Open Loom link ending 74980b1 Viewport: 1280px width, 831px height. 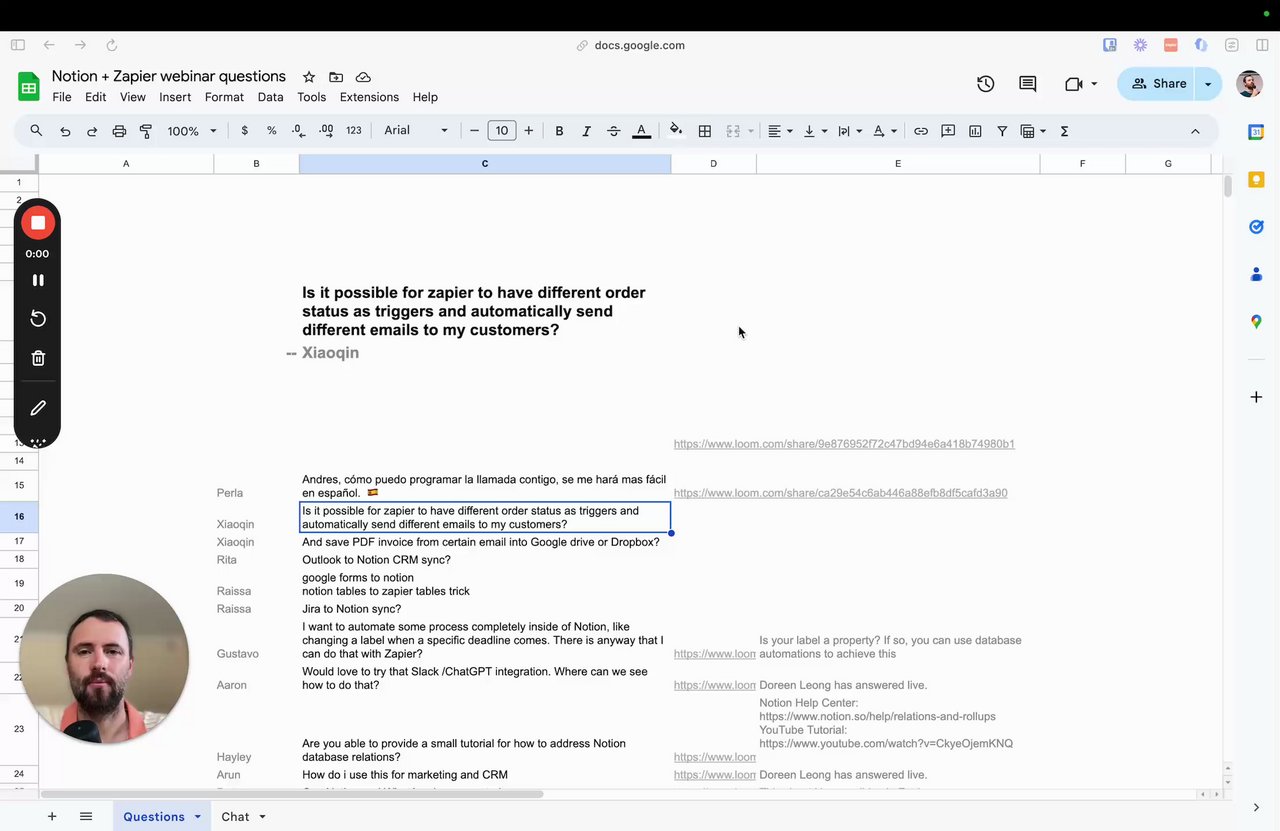(x=844, y=444)
